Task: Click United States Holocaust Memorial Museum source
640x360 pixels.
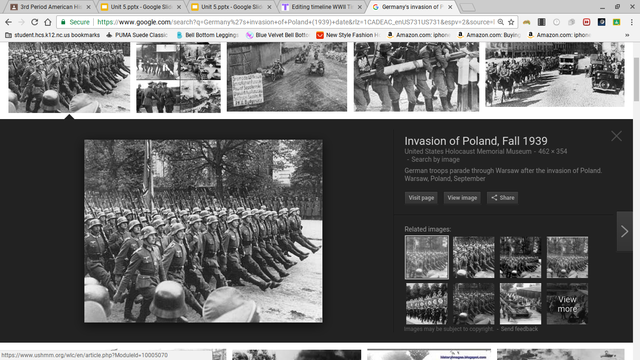Action: [x=468, y=151]
